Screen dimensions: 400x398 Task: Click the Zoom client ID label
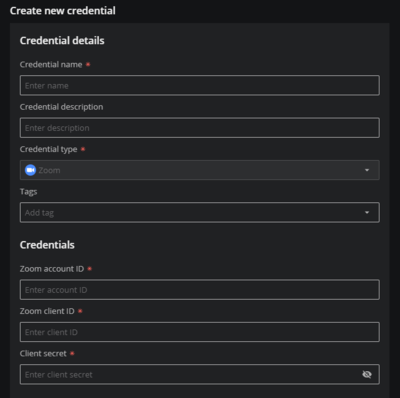click(47, 311)
